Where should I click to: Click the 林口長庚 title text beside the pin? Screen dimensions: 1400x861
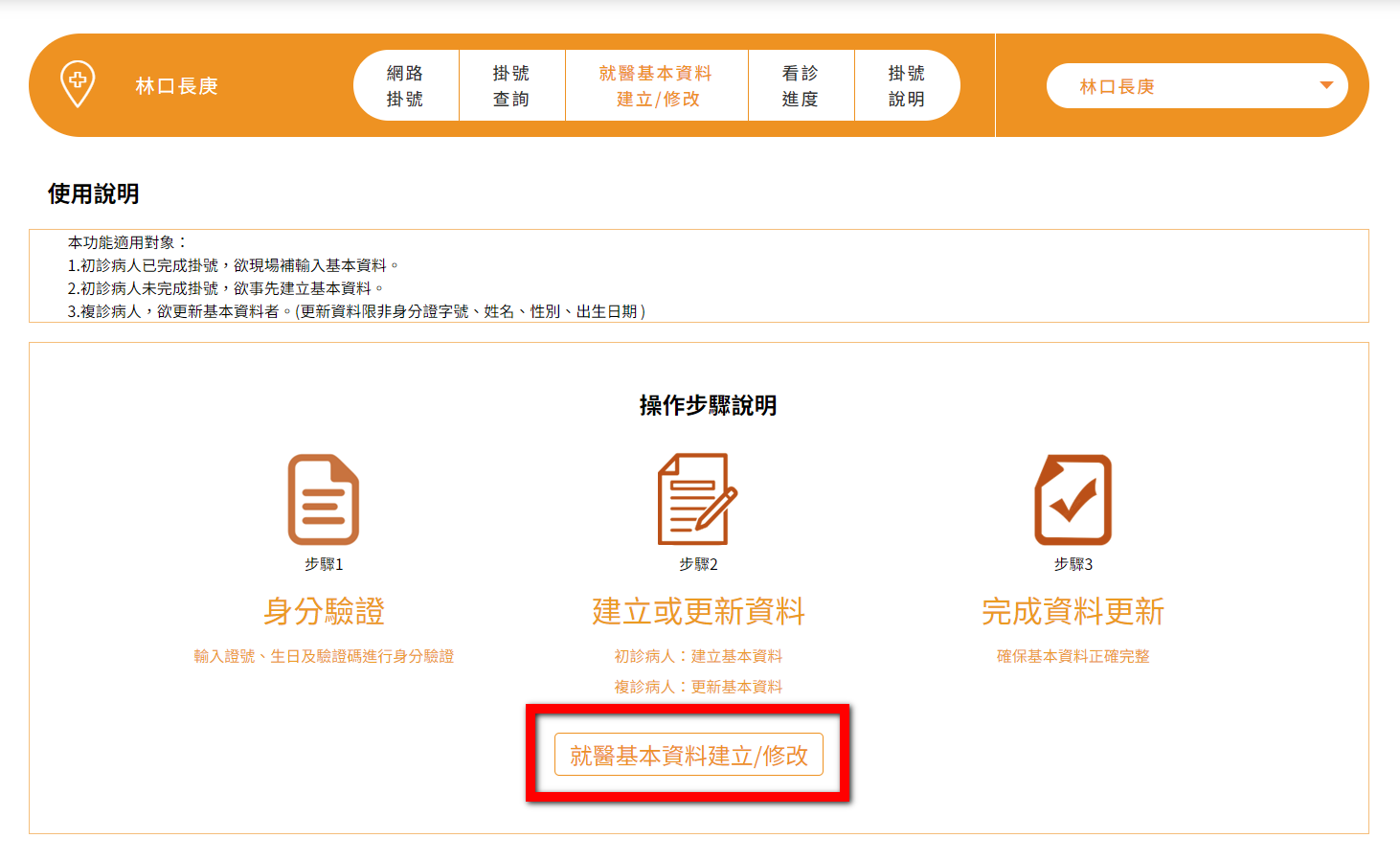(x=177, y=86)
